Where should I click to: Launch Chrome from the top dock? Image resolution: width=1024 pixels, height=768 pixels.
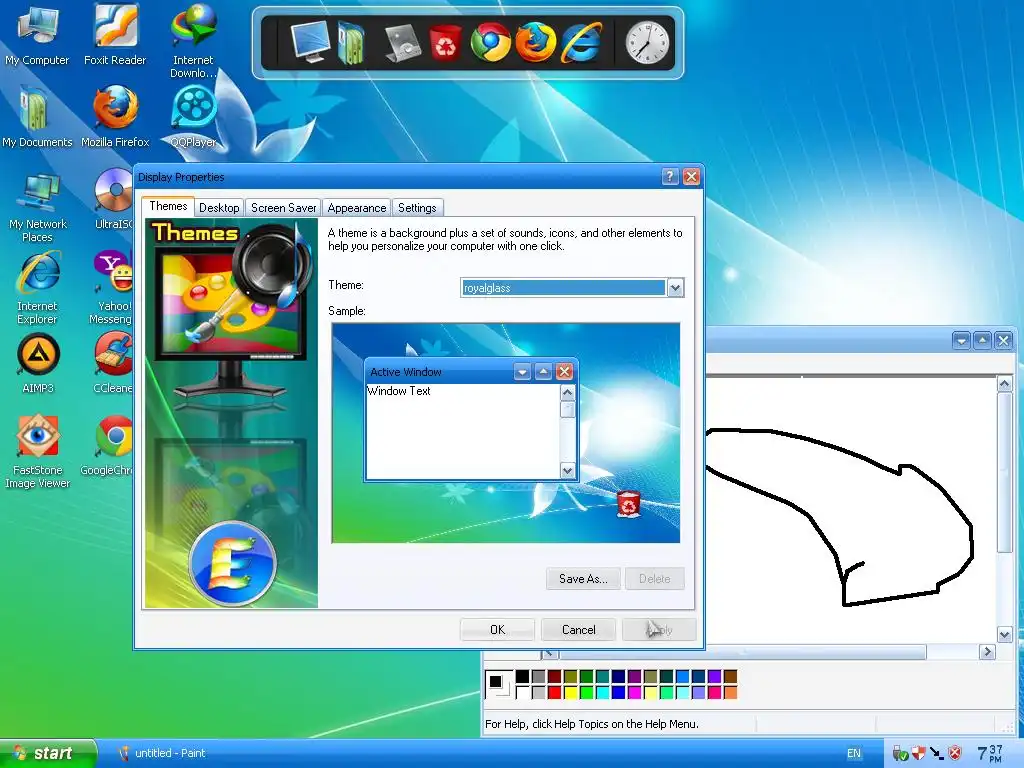(x=490, y=42)
